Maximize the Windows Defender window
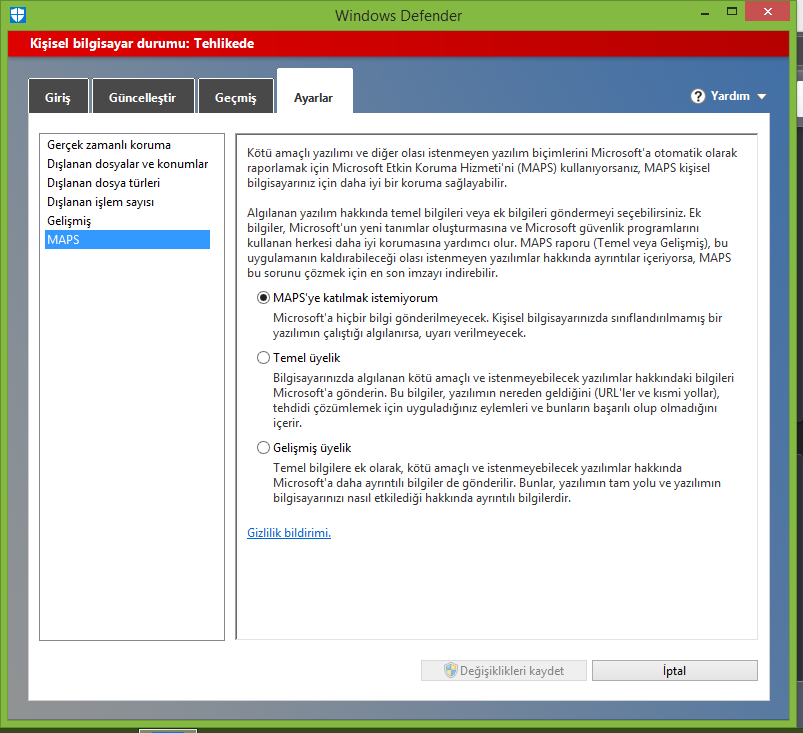This screenshot has height=733, width=803. click(732, 12)
